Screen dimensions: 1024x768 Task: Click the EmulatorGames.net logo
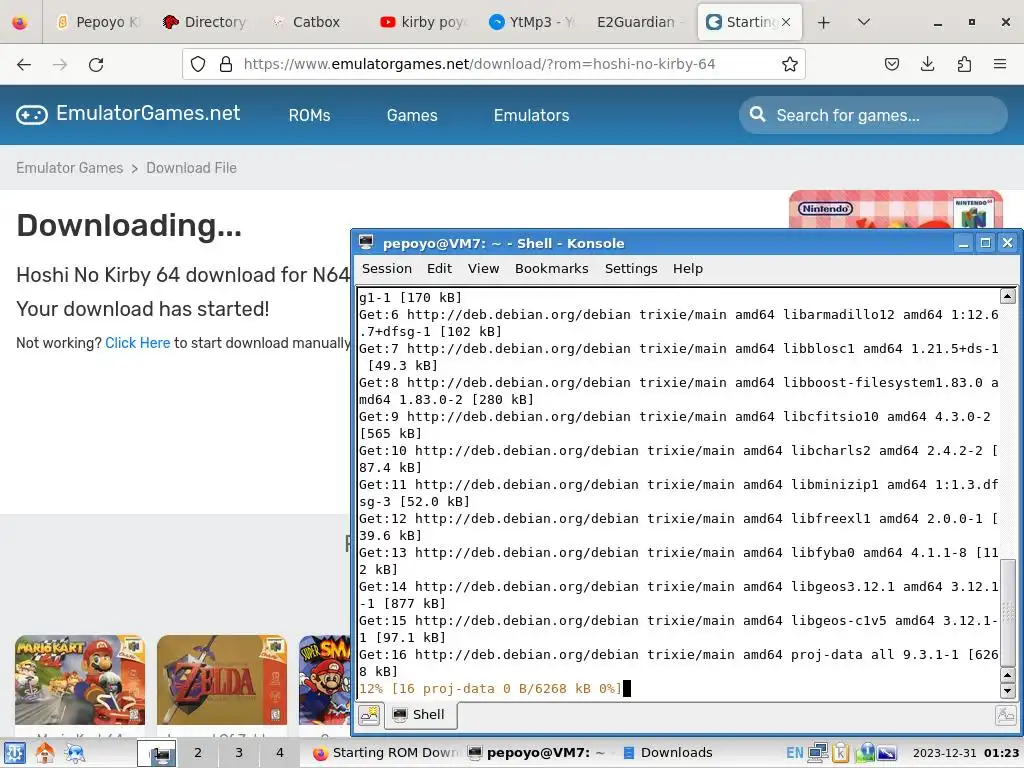pos(128,114)
